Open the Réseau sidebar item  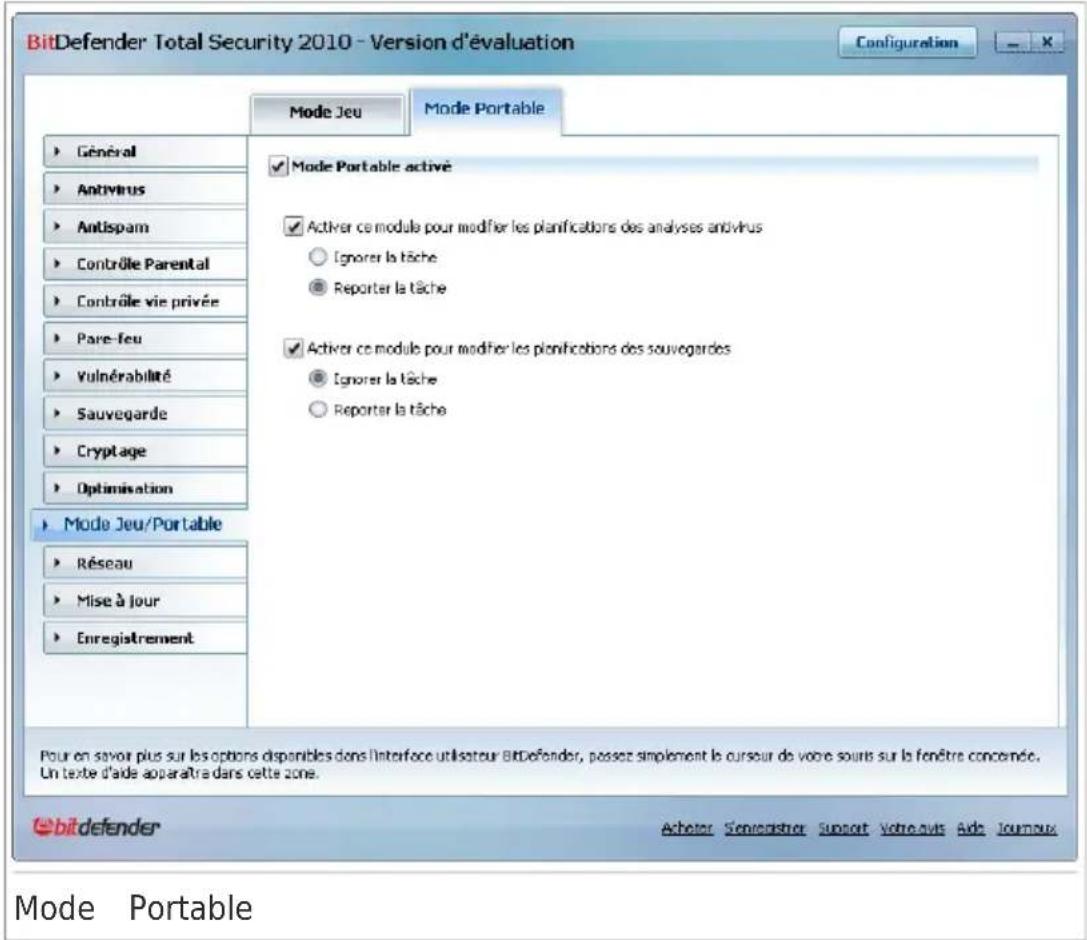pyautogui.click(x=145, y=563)
